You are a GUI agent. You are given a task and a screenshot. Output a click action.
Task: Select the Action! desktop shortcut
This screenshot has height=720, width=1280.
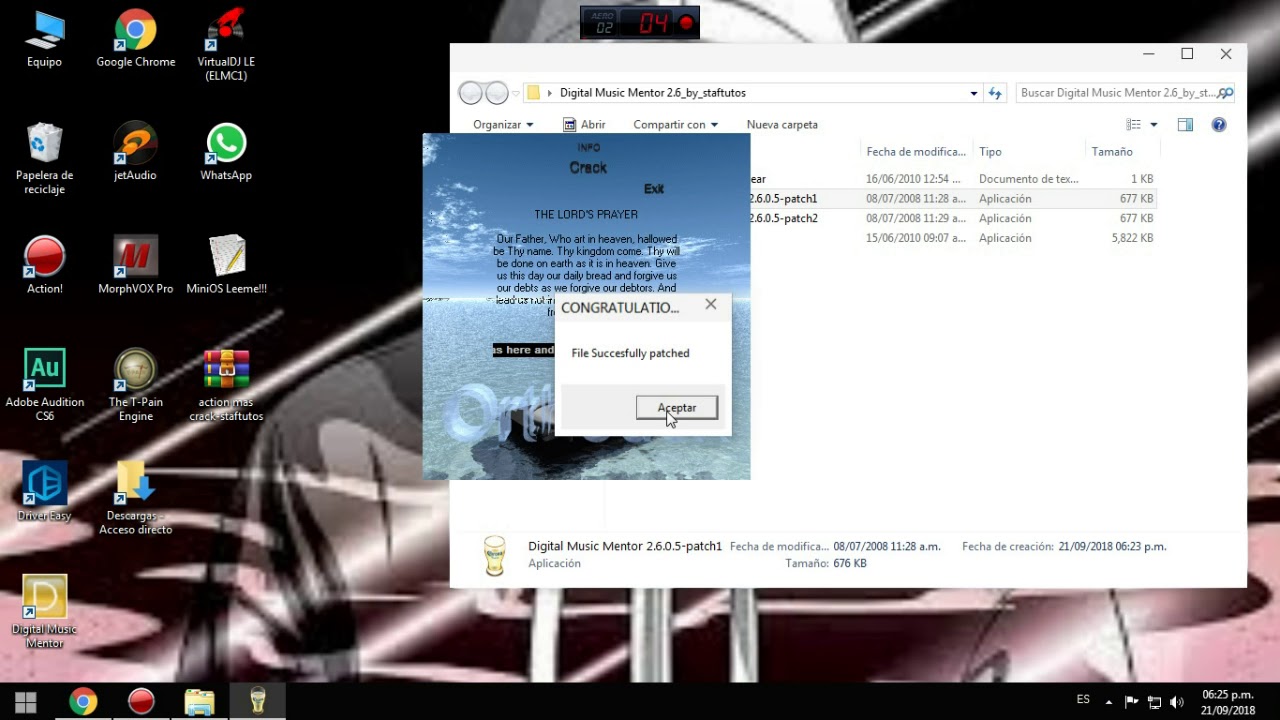[44, 266]
